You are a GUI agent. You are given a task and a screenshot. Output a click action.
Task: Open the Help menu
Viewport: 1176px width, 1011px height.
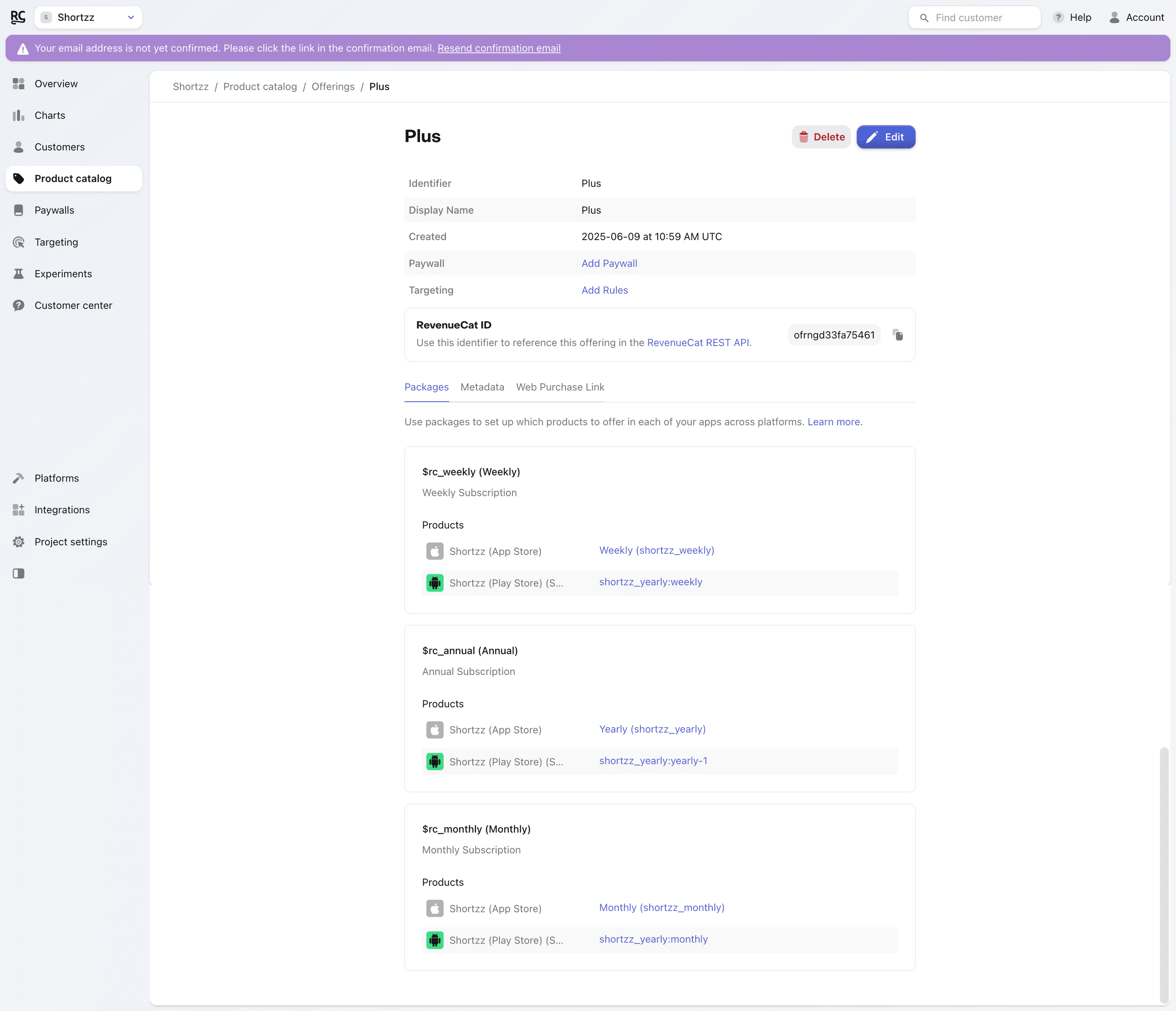click(x=1072, y=17)
